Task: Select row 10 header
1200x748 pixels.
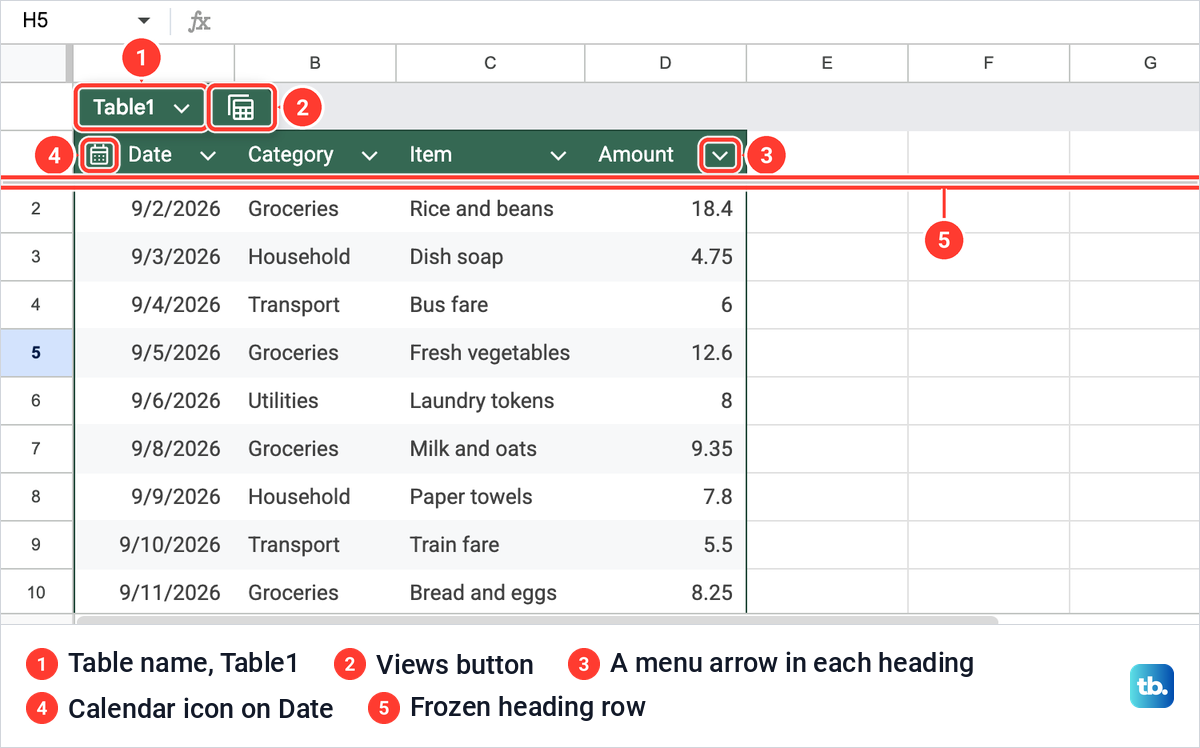Action: pyautogui.click(x=36, y=592)
